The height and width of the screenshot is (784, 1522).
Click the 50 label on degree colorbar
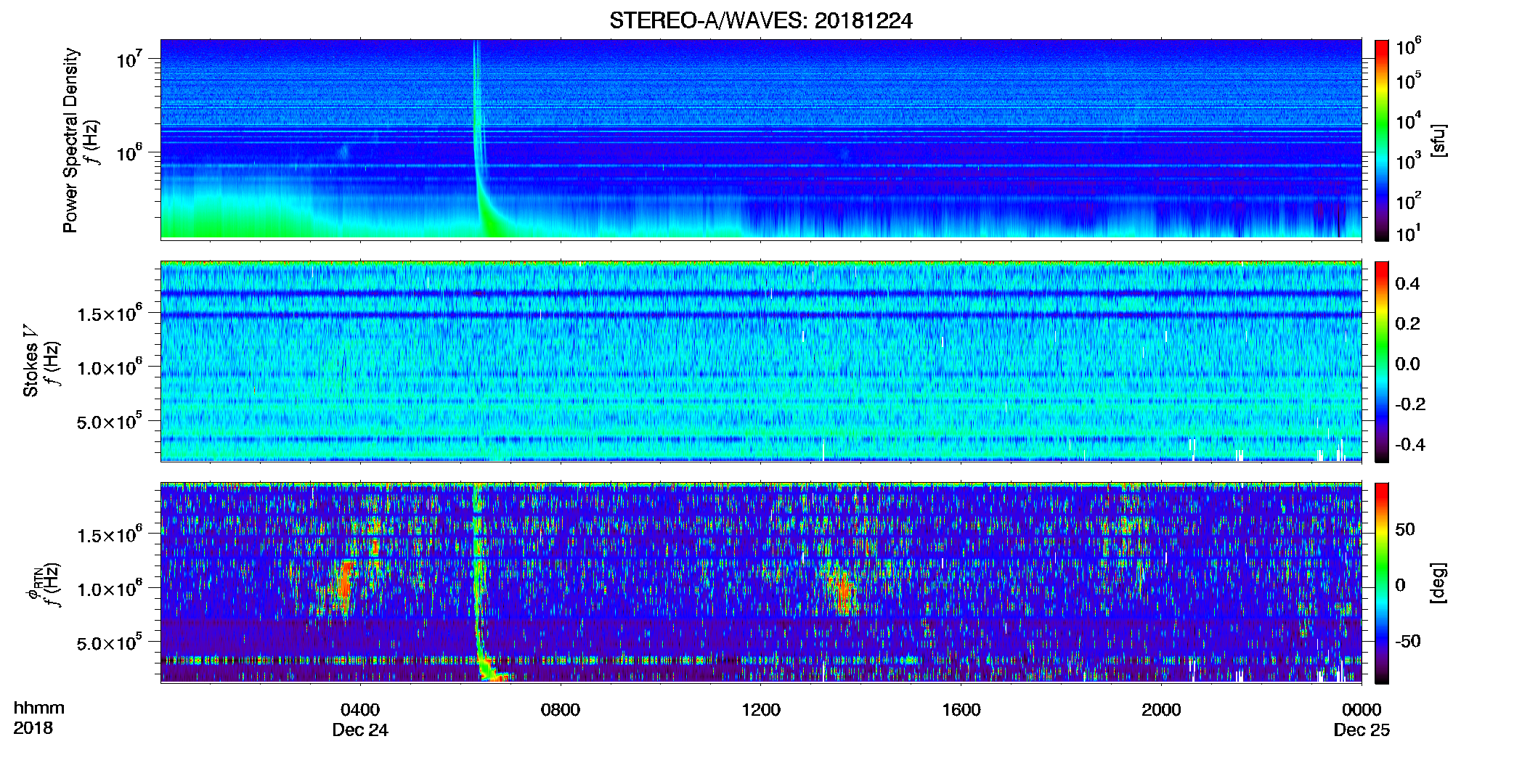point(1405,529)
